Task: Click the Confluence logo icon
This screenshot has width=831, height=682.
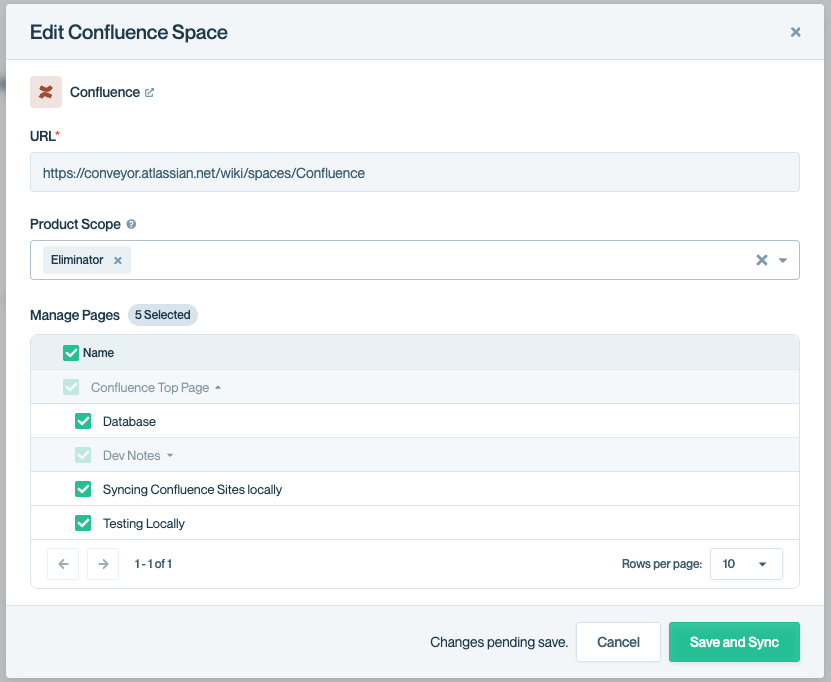Action: click(46, 92)
